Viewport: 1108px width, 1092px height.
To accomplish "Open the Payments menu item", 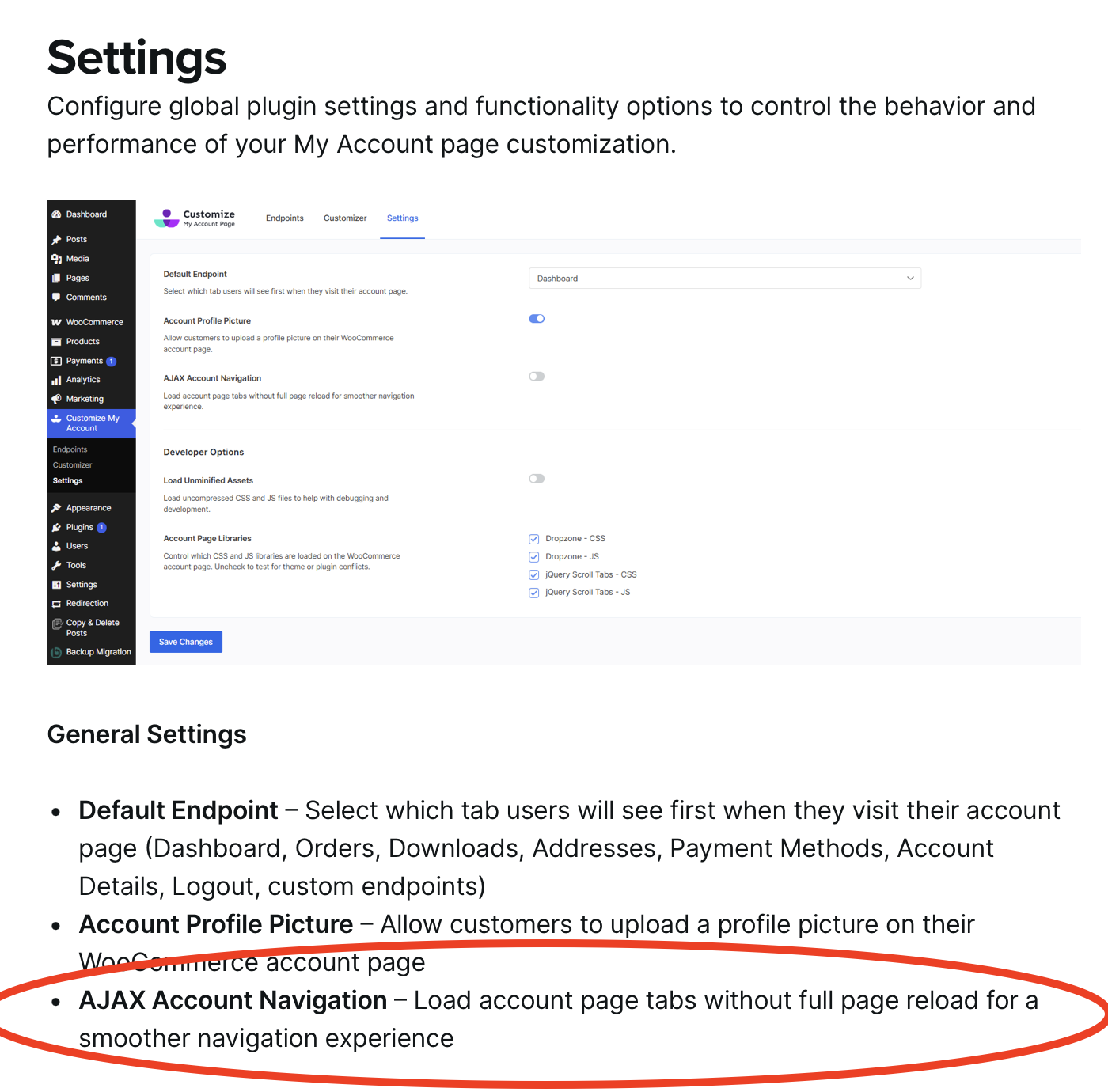I will [x=85, y=361].
